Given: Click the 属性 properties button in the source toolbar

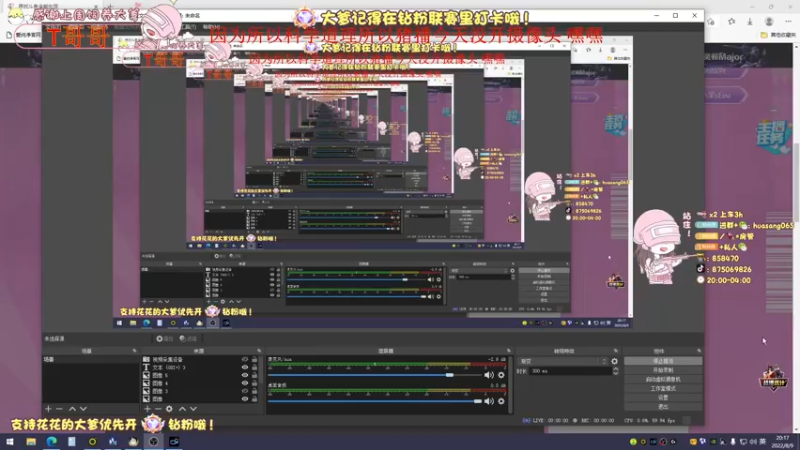Looking at the screenshot, I should pos(165,339).
